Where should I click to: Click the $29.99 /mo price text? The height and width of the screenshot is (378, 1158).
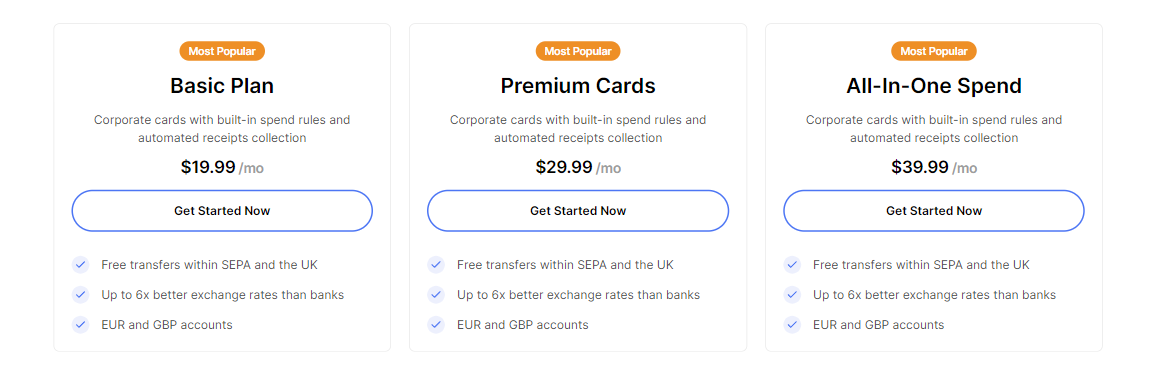coord(578,168)
